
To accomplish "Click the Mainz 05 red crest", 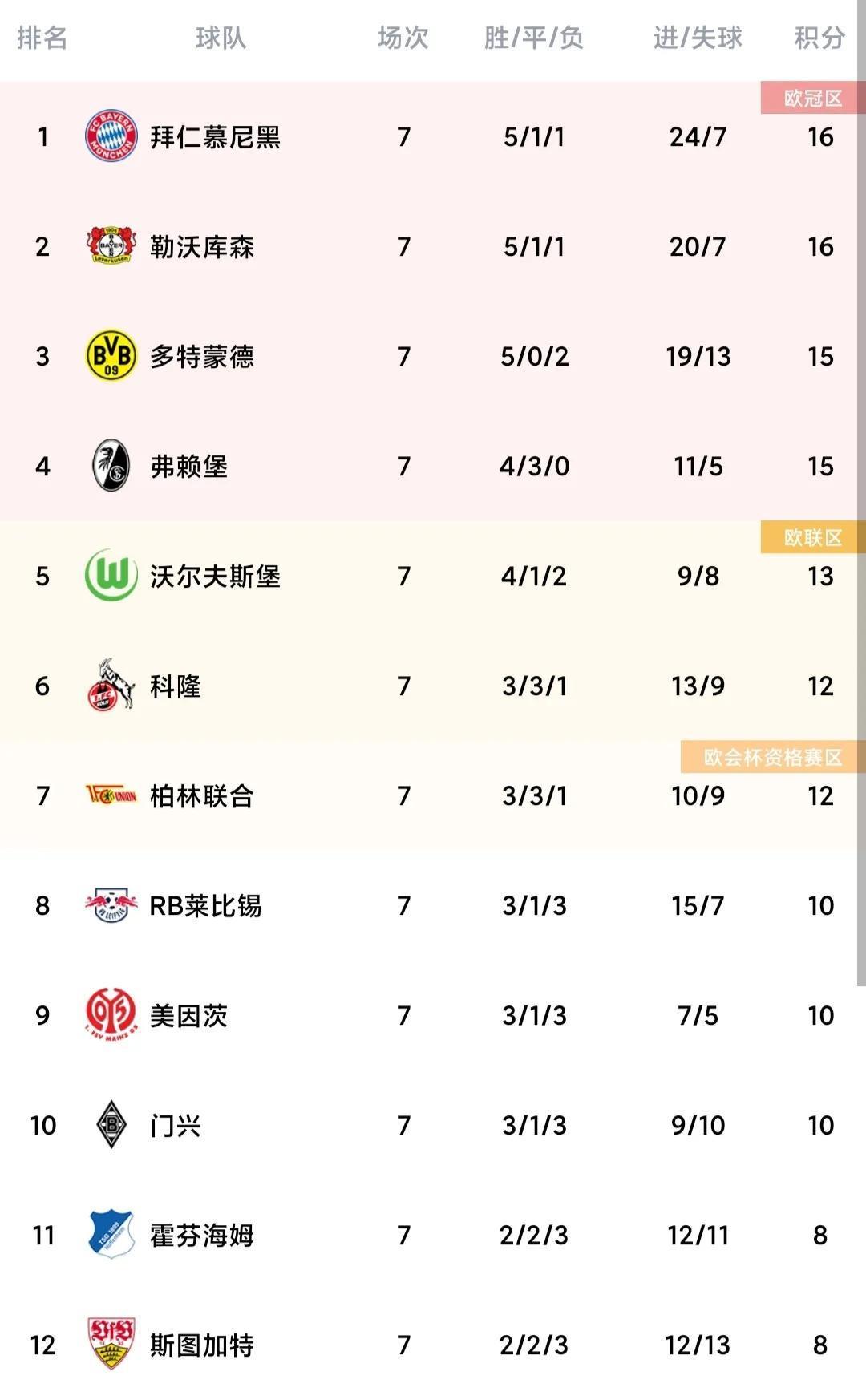I will (x=111, y=1015).
